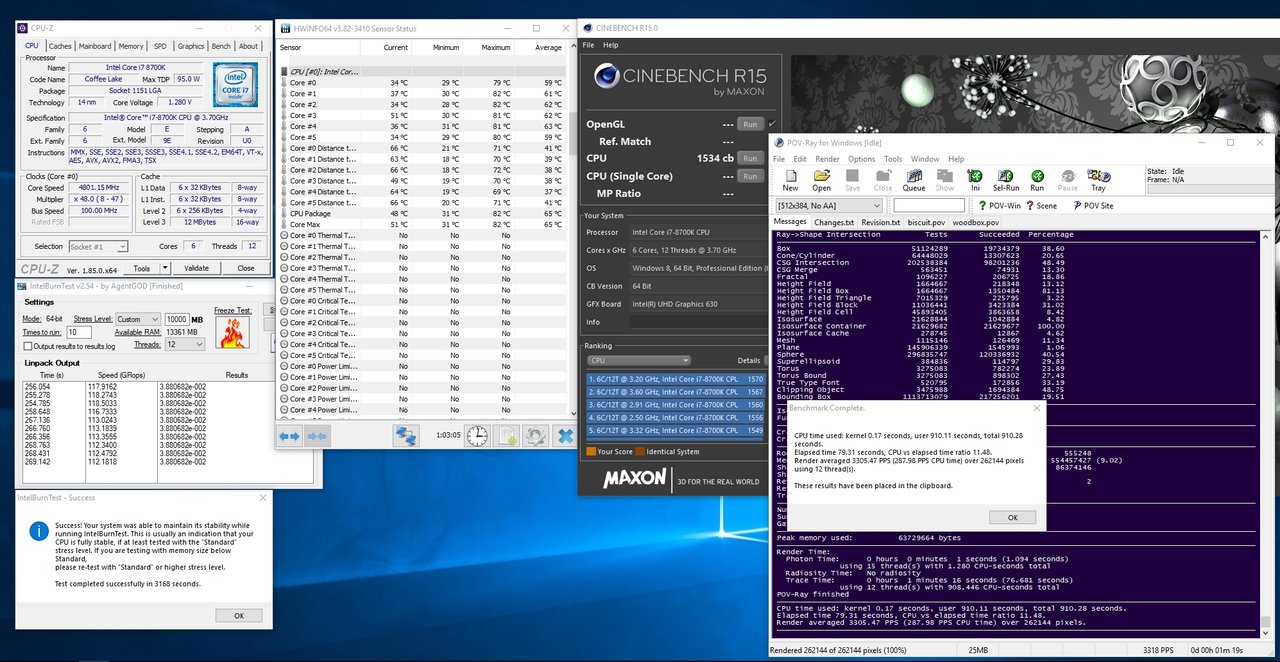
Task: Open the File menu in Cinebench
Action: [x=588, y=45]
